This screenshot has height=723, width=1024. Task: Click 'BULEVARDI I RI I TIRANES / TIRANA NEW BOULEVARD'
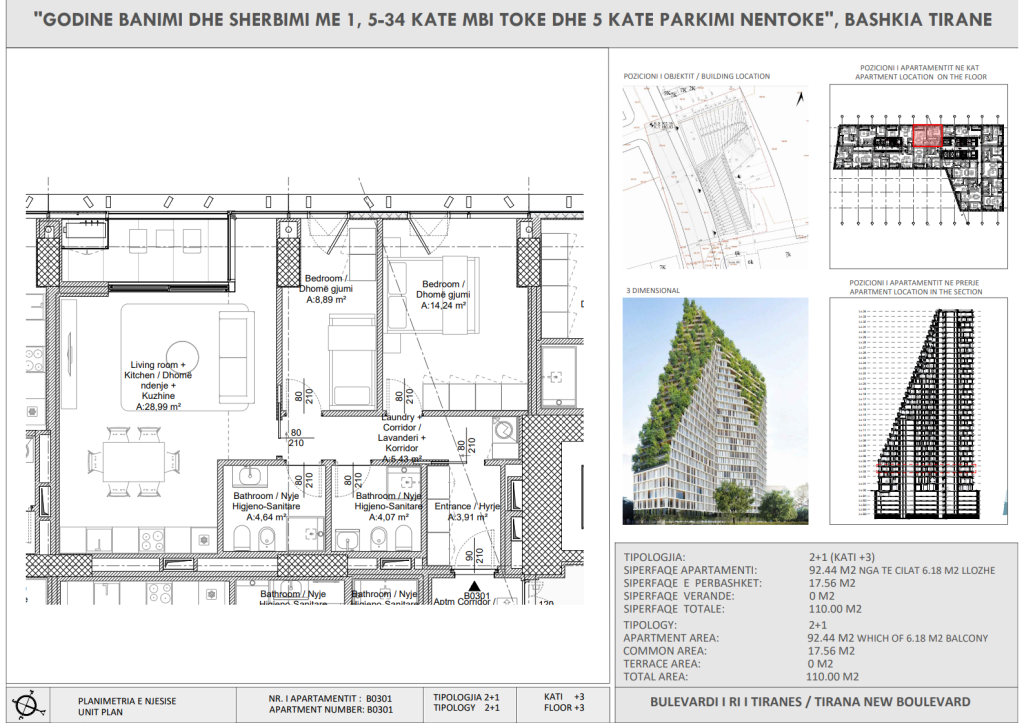click(x=810, y=702)
